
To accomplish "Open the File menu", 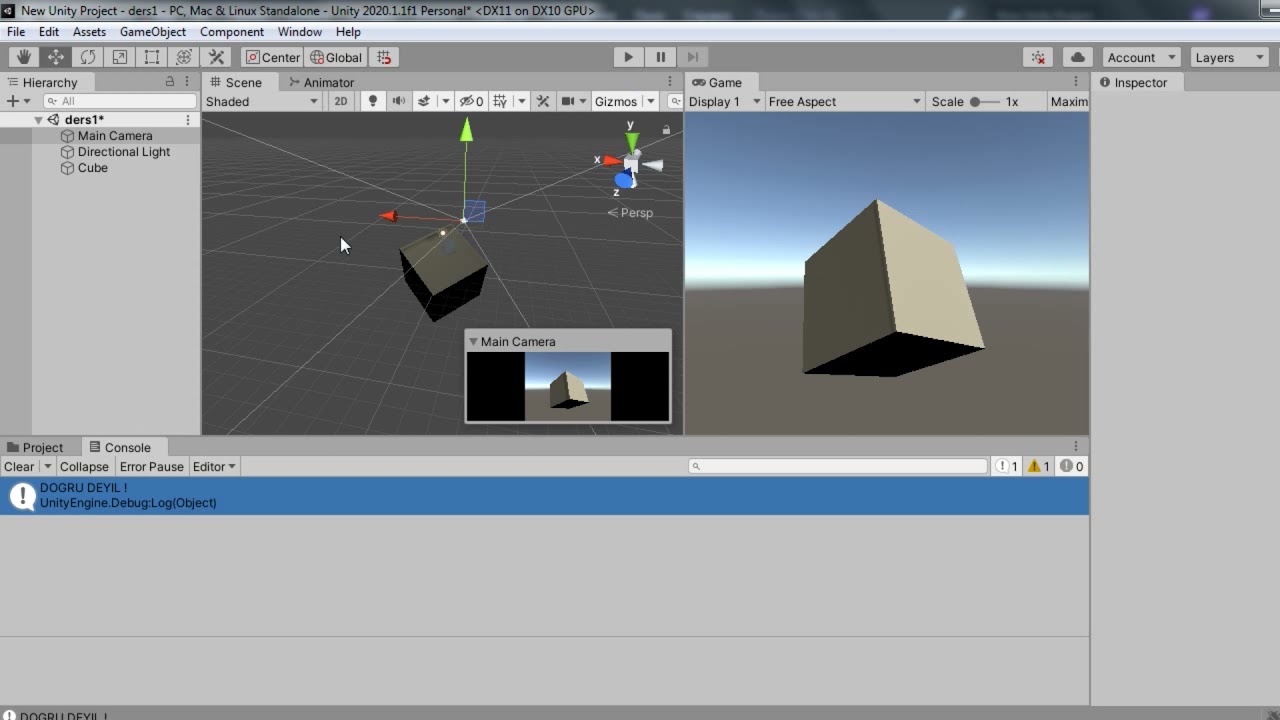I will tap(16, 32).
